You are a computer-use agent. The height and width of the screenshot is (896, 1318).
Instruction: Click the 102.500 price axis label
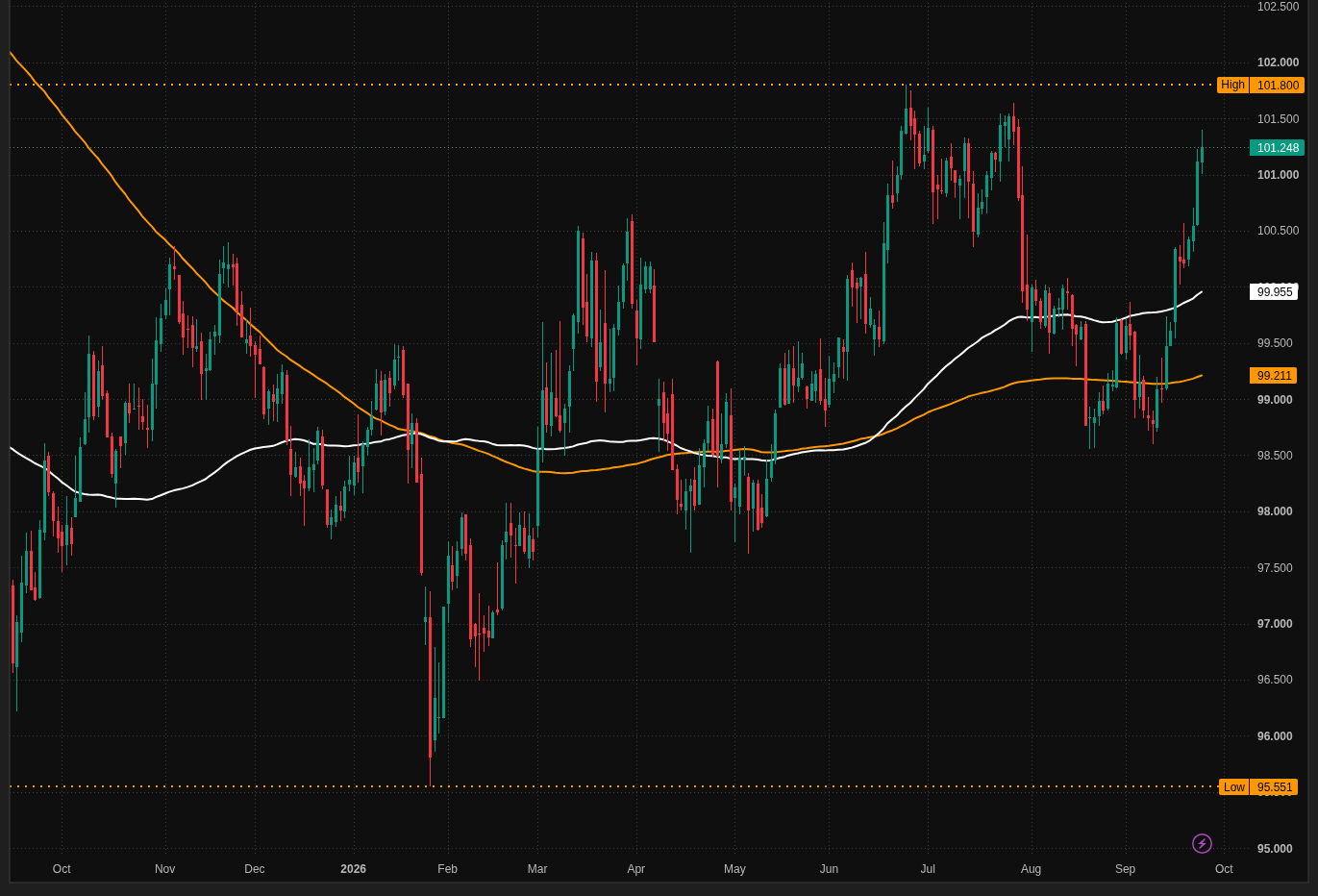(1278, 7)
